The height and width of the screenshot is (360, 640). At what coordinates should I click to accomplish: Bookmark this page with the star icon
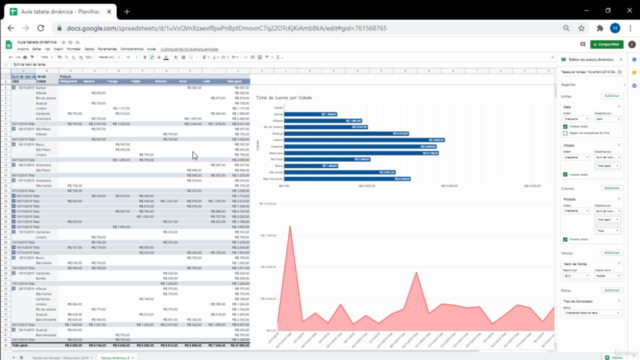coord(581,28)
